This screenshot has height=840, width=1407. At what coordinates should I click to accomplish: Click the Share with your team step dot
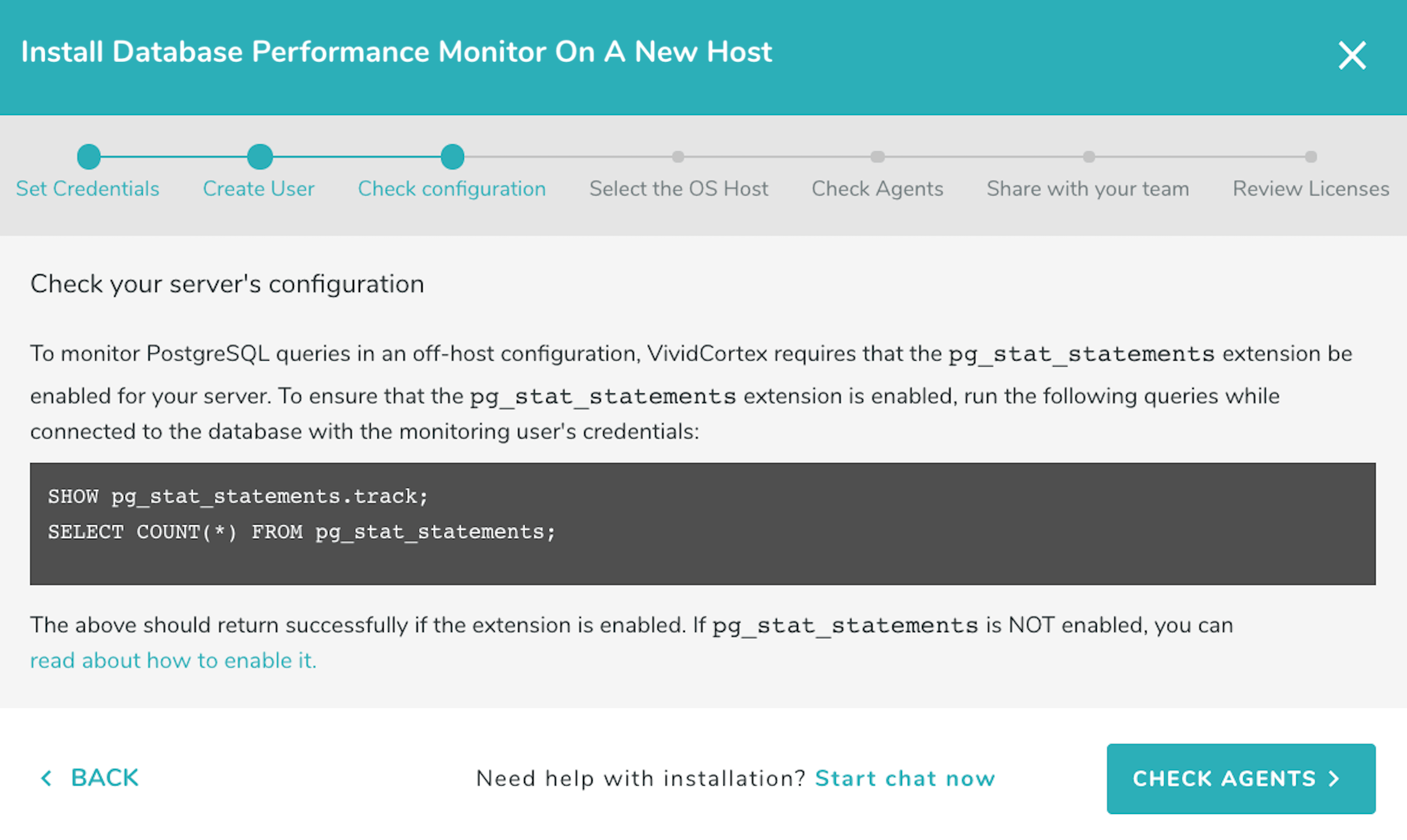[1089, 156]
